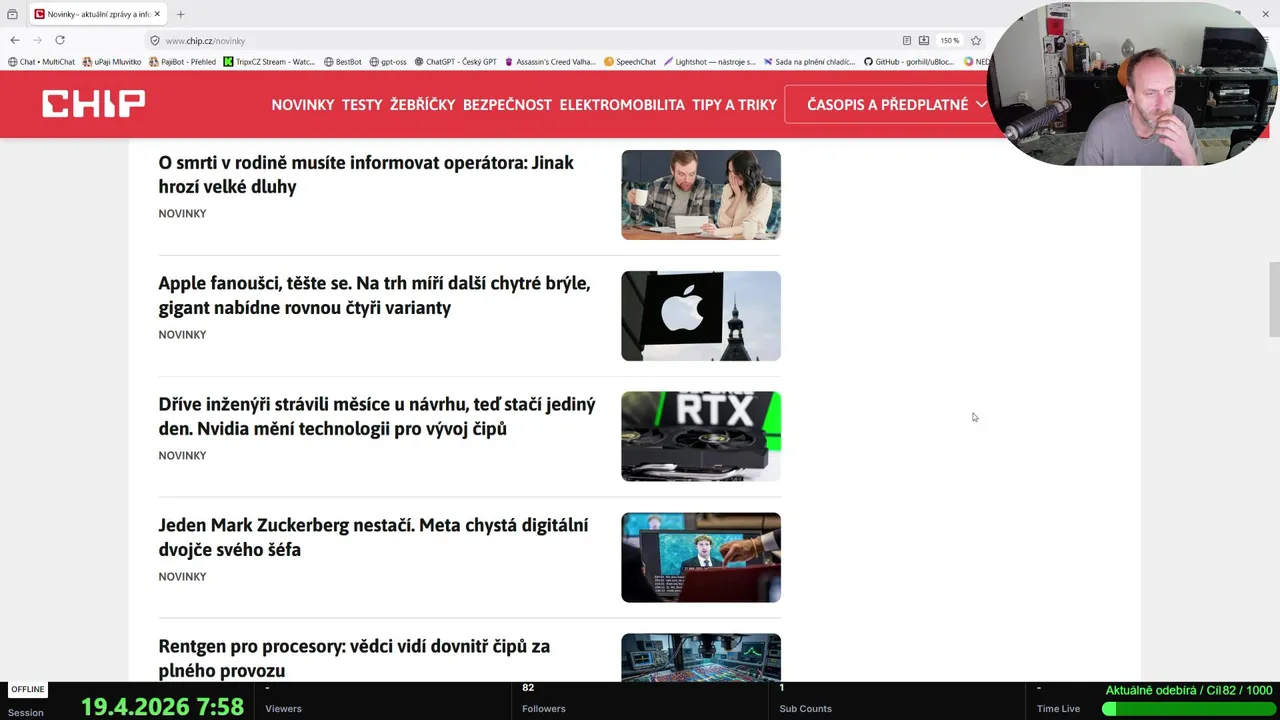This screenshot has height=720, width=1280.
Task: Bookmark this page with star icon
Action: (x=976, y=40)
